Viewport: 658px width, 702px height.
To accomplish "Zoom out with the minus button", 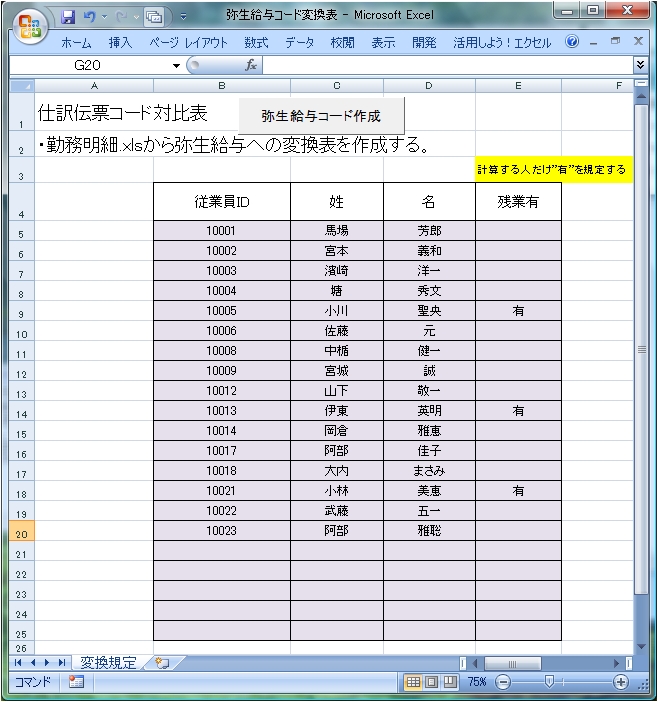I will [503, 682].
